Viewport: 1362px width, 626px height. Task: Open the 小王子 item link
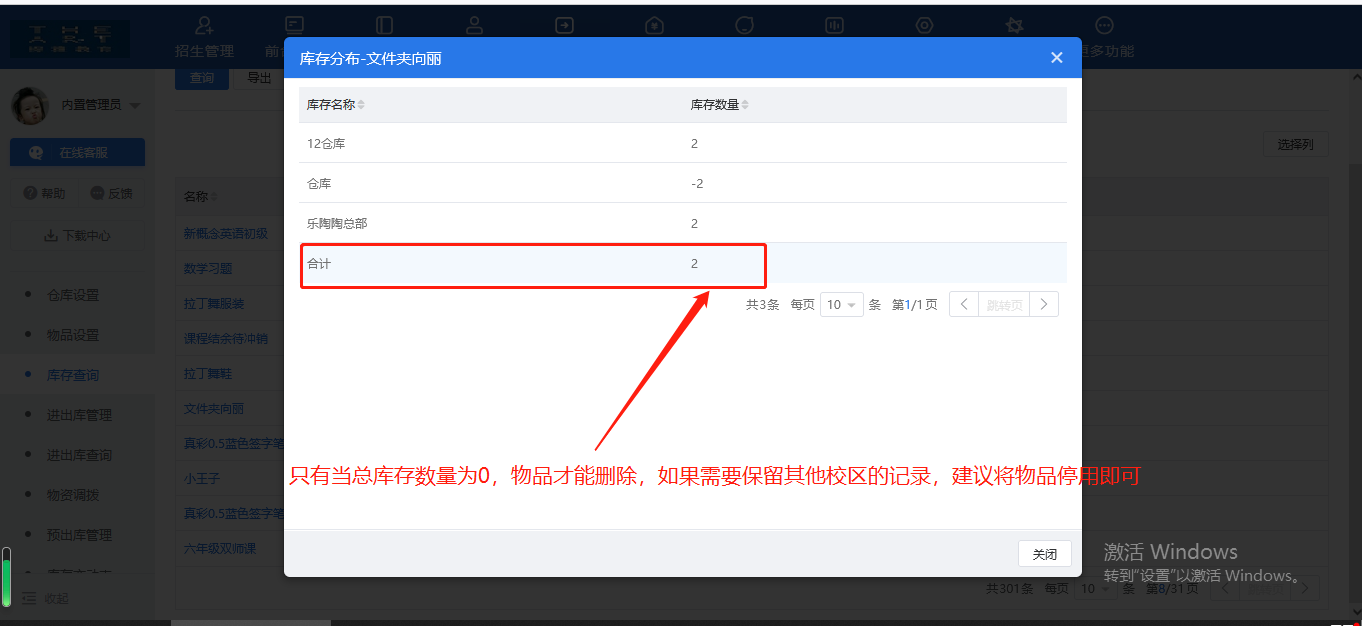point(202,478)
